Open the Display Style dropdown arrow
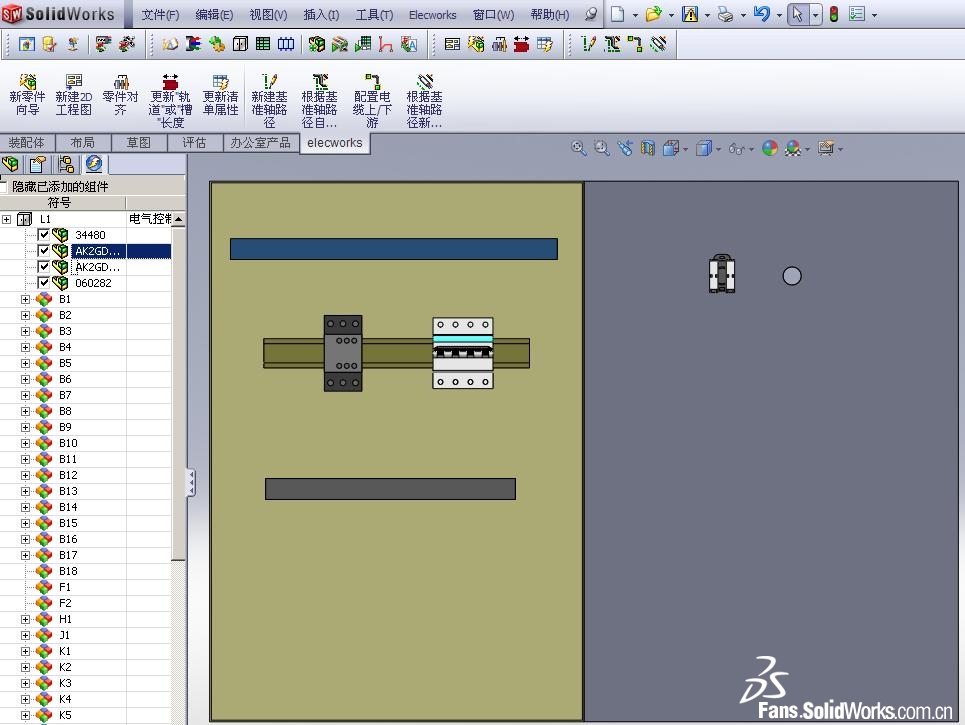The width and height of the screenshot is (965, 725). click(x=718, y=149)
